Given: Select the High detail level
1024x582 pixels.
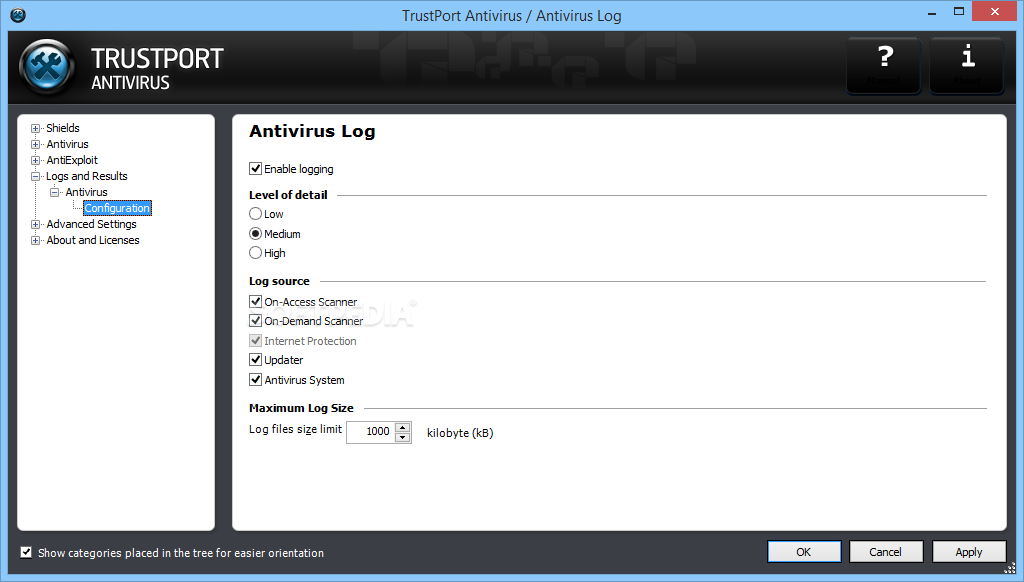Looking at the screenshot, I should coord(255,253).
